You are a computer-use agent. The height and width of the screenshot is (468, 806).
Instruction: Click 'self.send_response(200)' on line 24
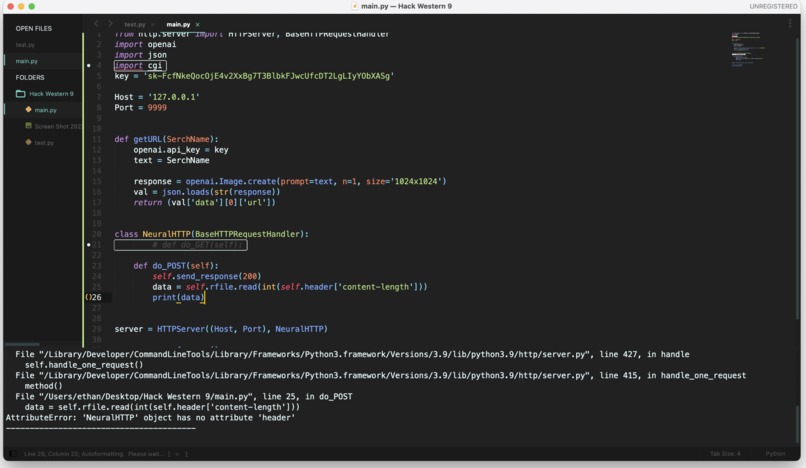point(207,276)
